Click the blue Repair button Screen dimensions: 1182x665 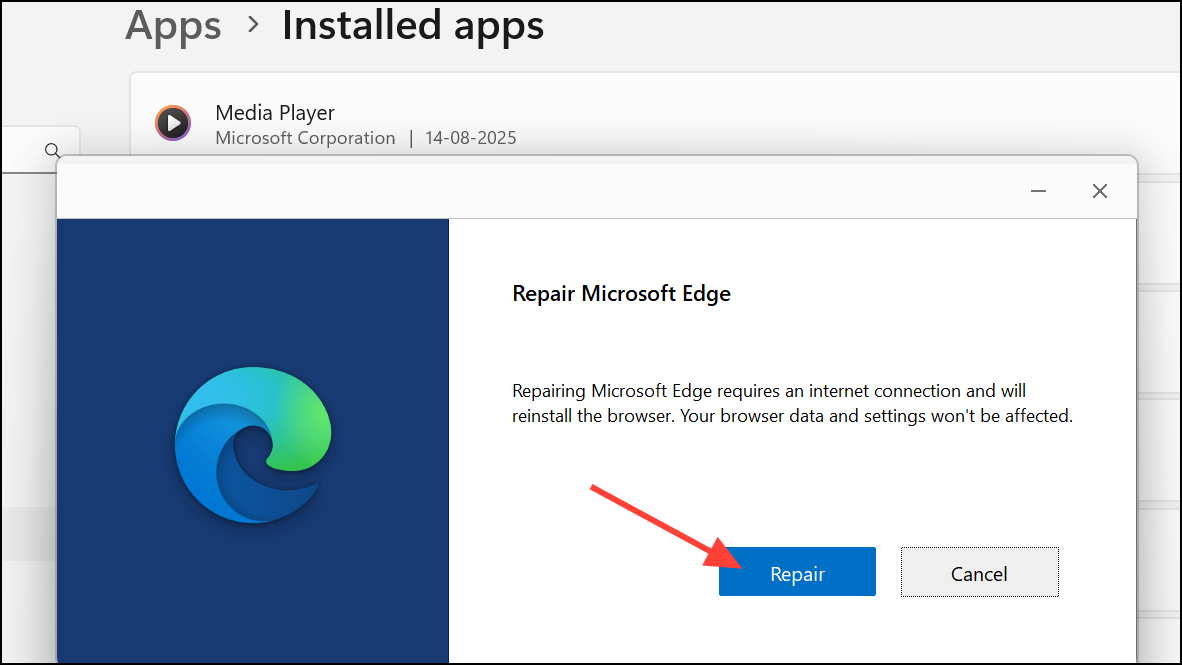(797, 572)
